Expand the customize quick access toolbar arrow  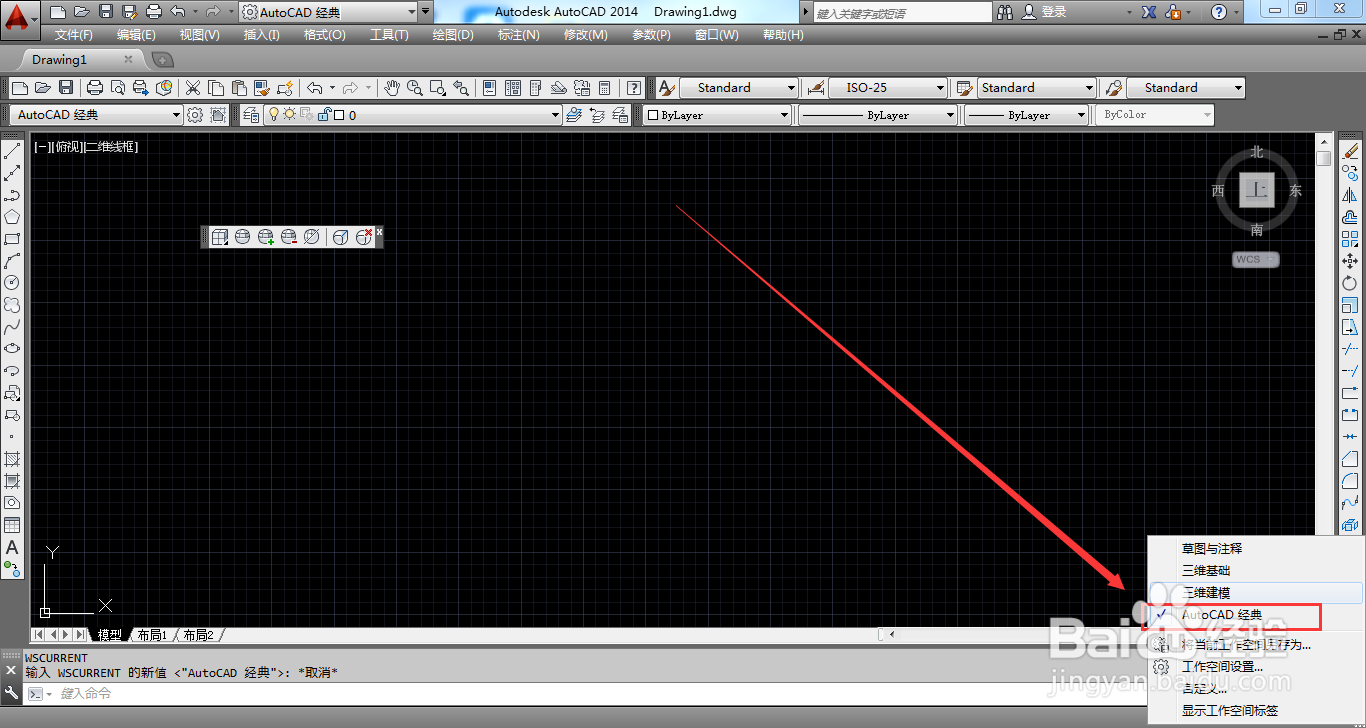[x=426, y=12]
